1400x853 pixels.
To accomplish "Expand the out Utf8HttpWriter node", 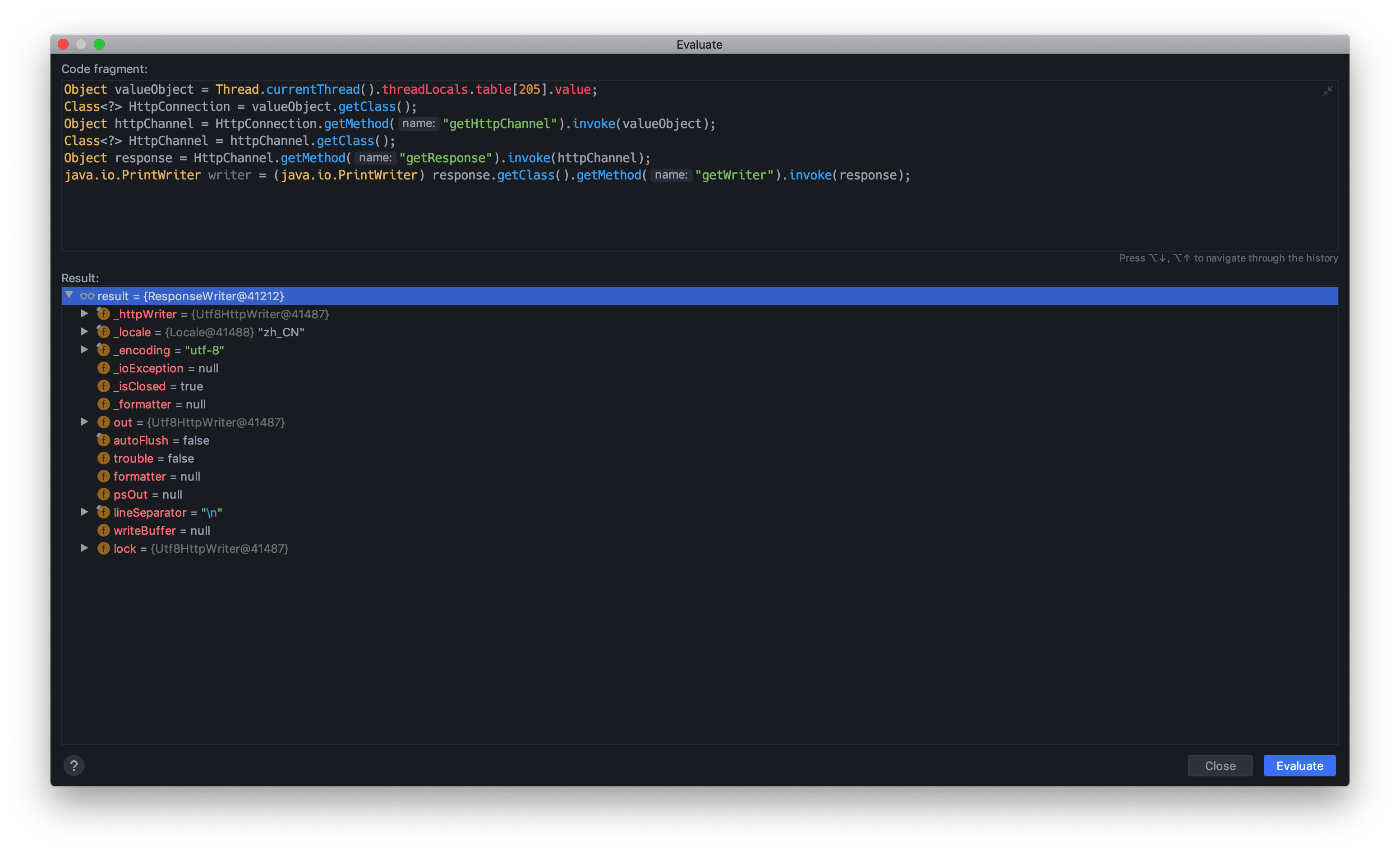I will [x=85, y=422].
